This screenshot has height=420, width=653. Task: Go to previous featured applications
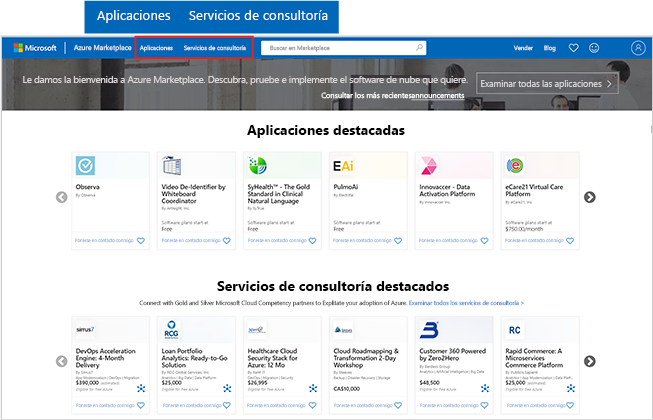(x=62, y=197)
